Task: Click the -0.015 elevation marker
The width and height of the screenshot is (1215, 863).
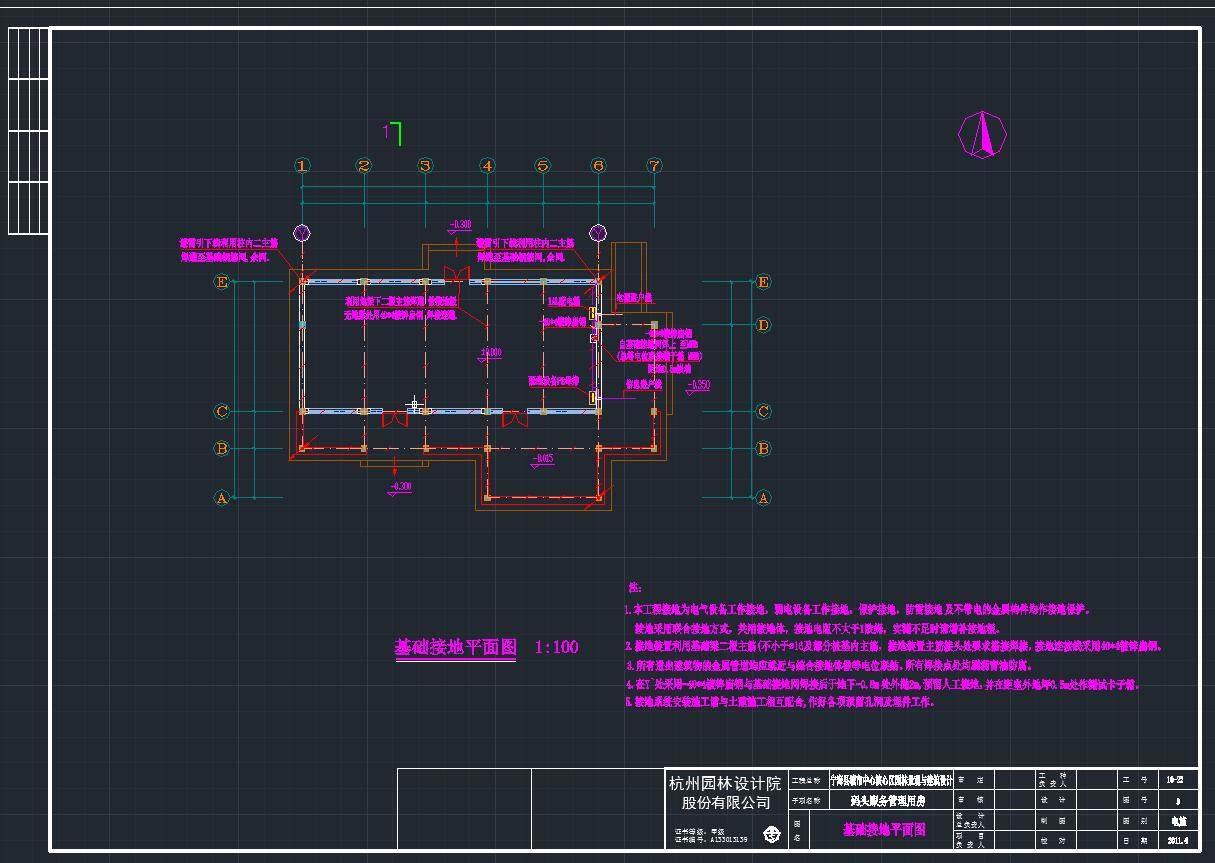Action: tap(541, 459)
